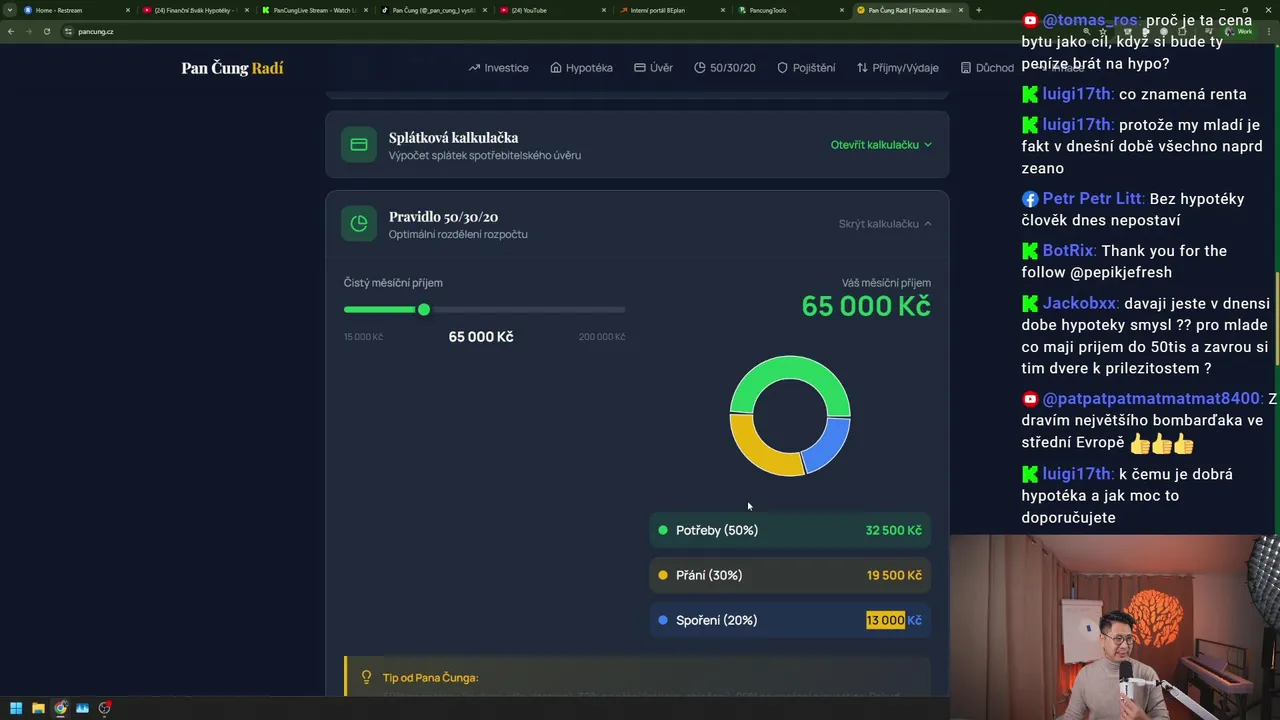Close the Home - Restream tab
This screenshot has height=720, width=1280.
point(128,10)
